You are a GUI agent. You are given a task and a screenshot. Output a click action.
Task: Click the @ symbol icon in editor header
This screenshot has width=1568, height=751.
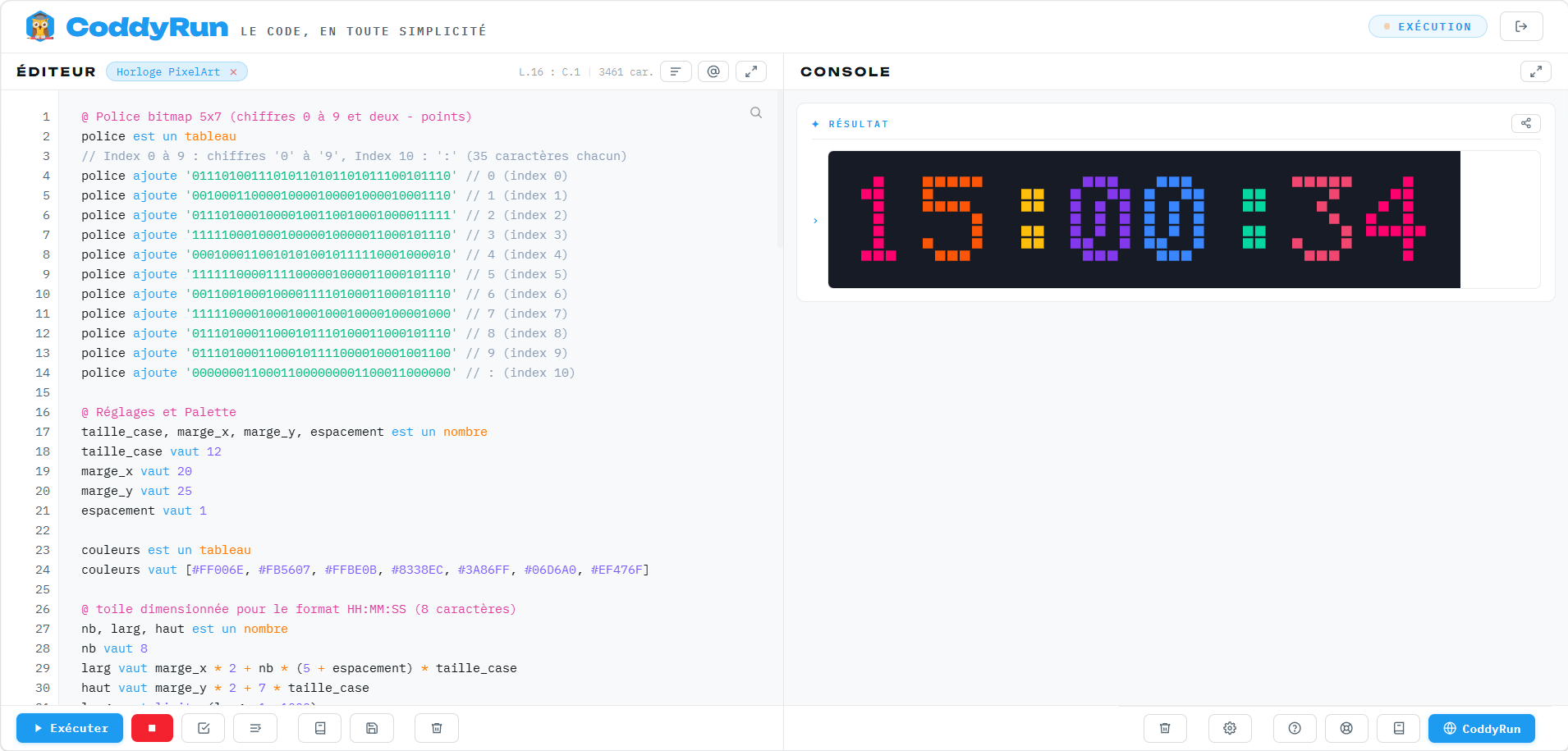tap(713, 71)
